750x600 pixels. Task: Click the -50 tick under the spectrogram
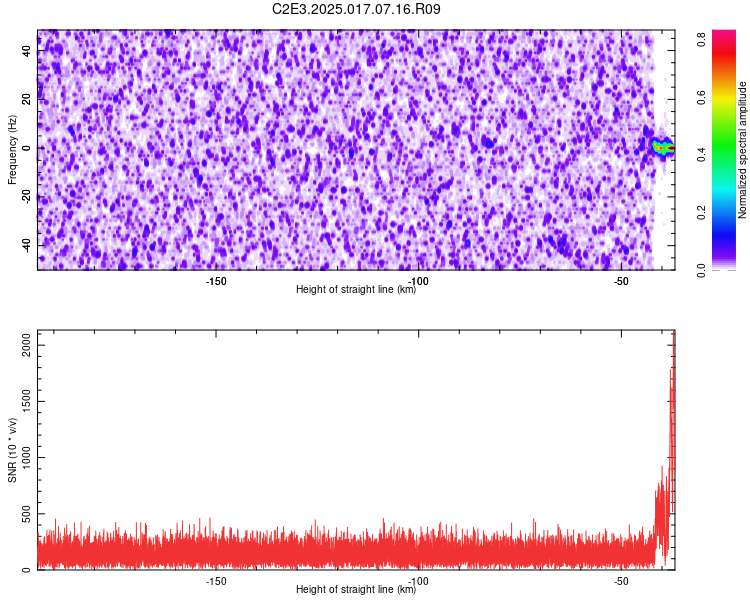[621, 281]
